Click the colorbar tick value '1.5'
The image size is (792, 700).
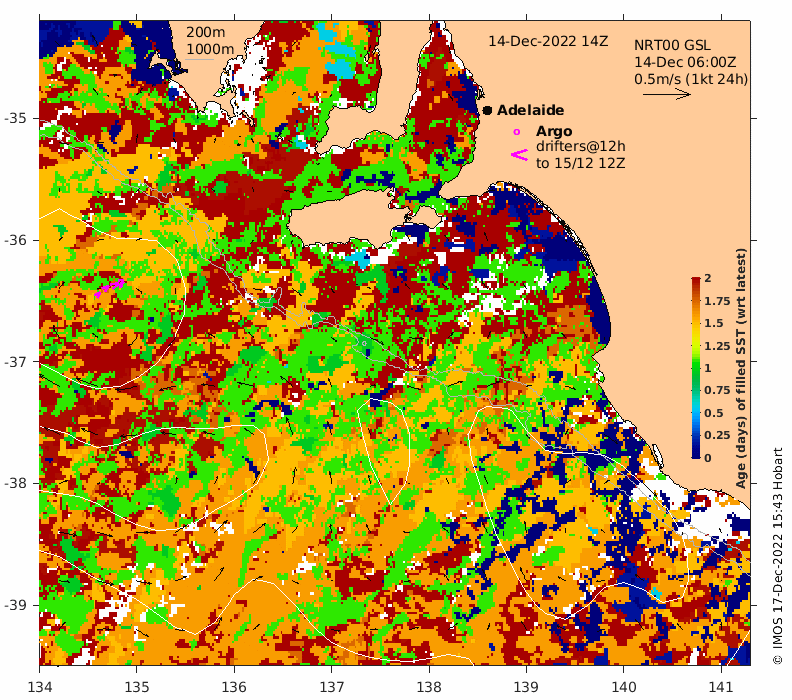(x=713, y=323)
